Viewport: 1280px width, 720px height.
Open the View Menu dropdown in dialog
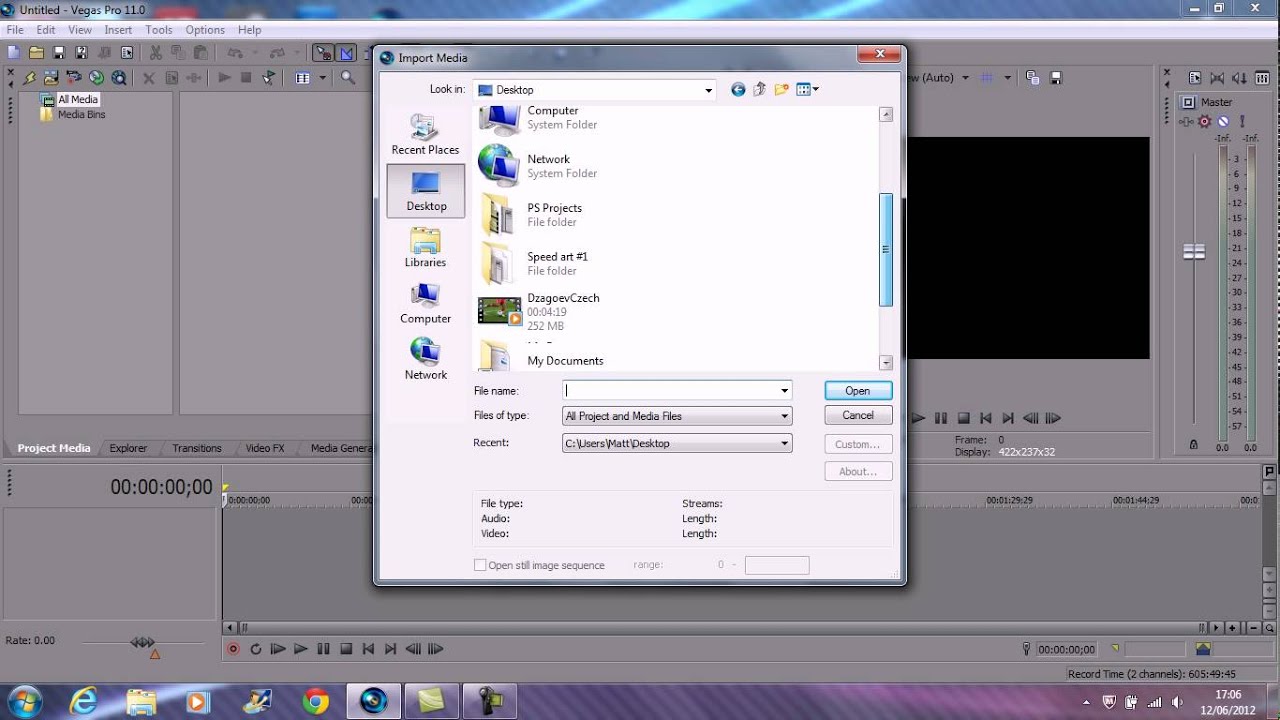(x=807, y=89)
